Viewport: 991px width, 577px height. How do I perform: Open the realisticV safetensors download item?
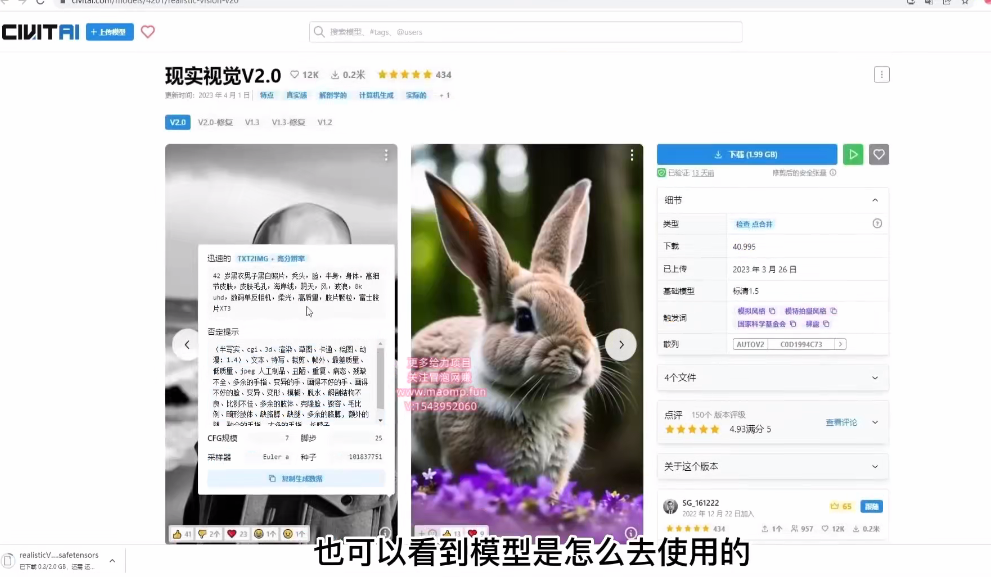tap(59, 560)
